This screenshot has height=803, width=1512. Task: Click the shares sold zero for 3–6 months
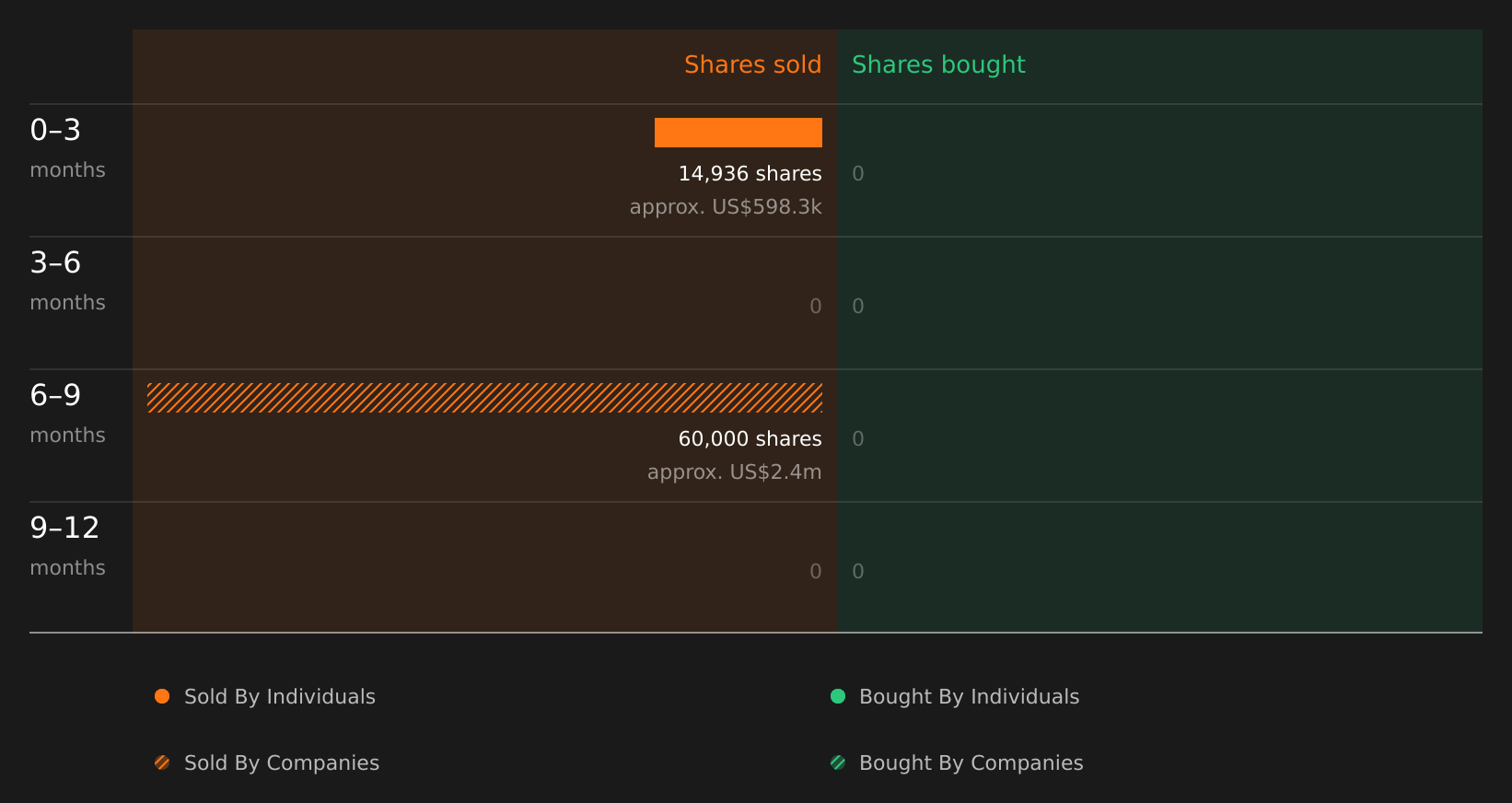pos(816,306)
